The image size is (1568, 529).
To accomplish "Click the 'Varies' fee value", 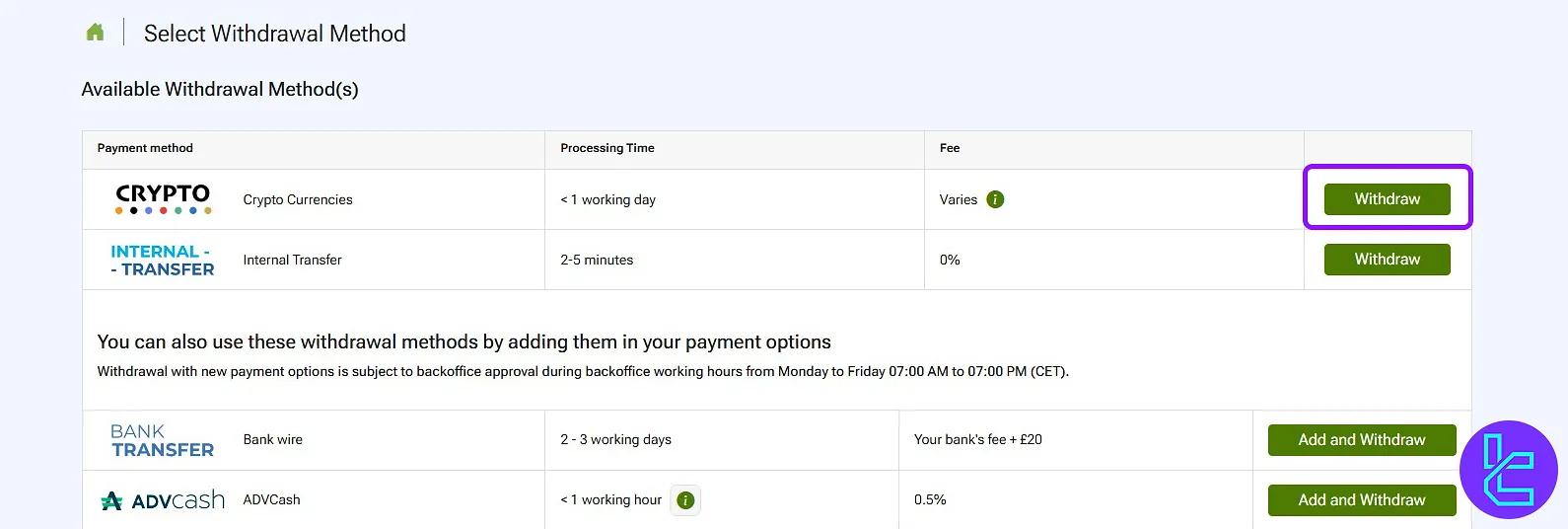I will (959, 199).
